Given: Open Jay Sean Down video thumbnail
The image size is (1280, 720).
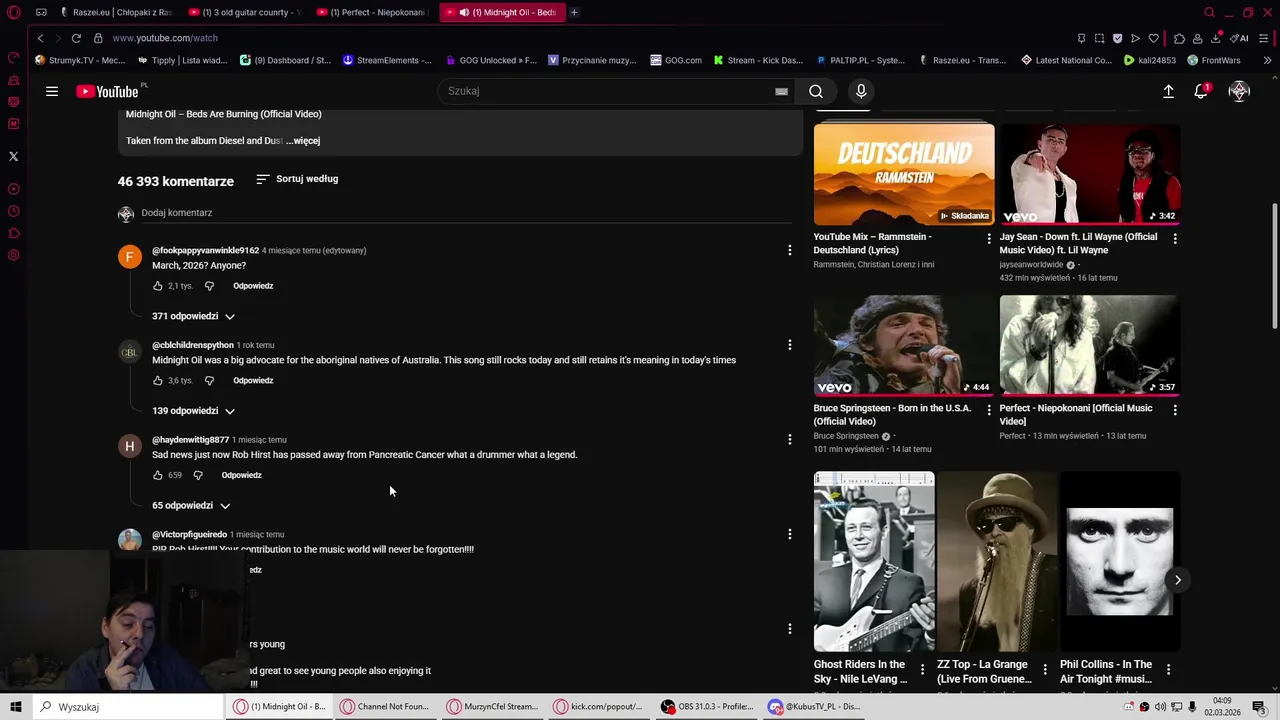Looking at the screenshot, I should pyautogui.click(x=1090, y=174).
